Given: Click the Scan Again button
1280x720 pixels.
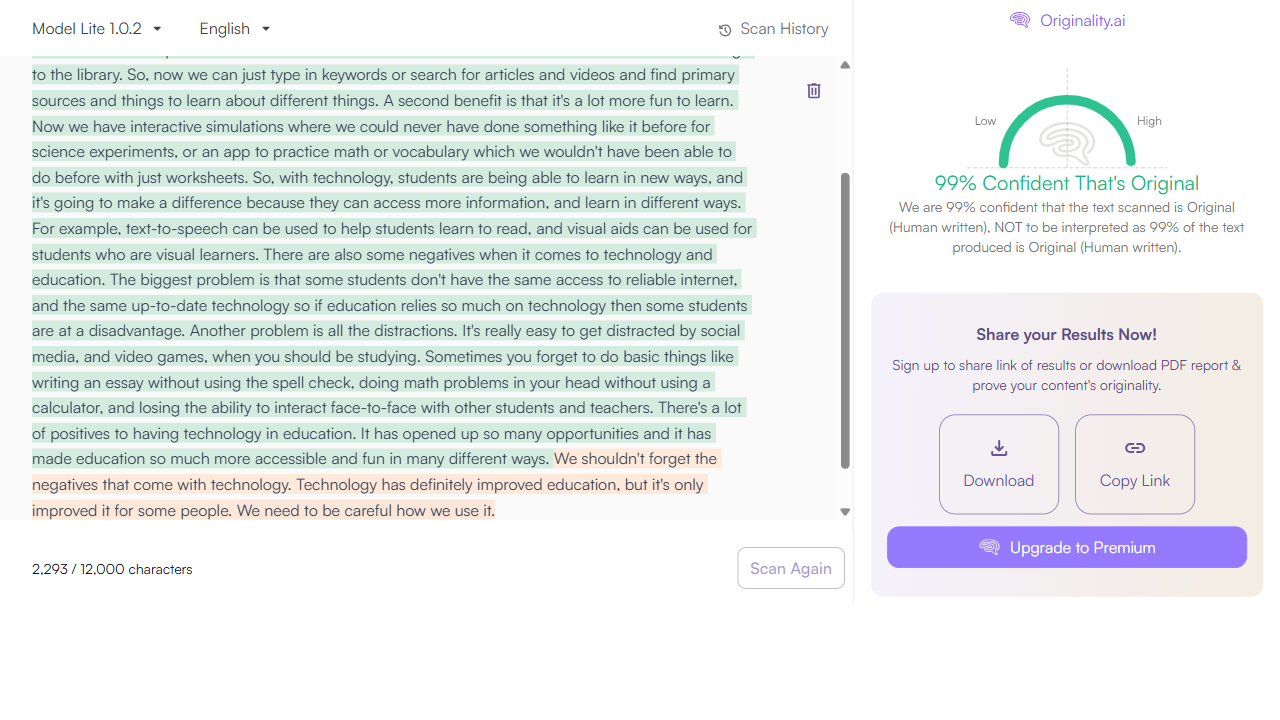Looking at the screenshot, I should (791, 568).
